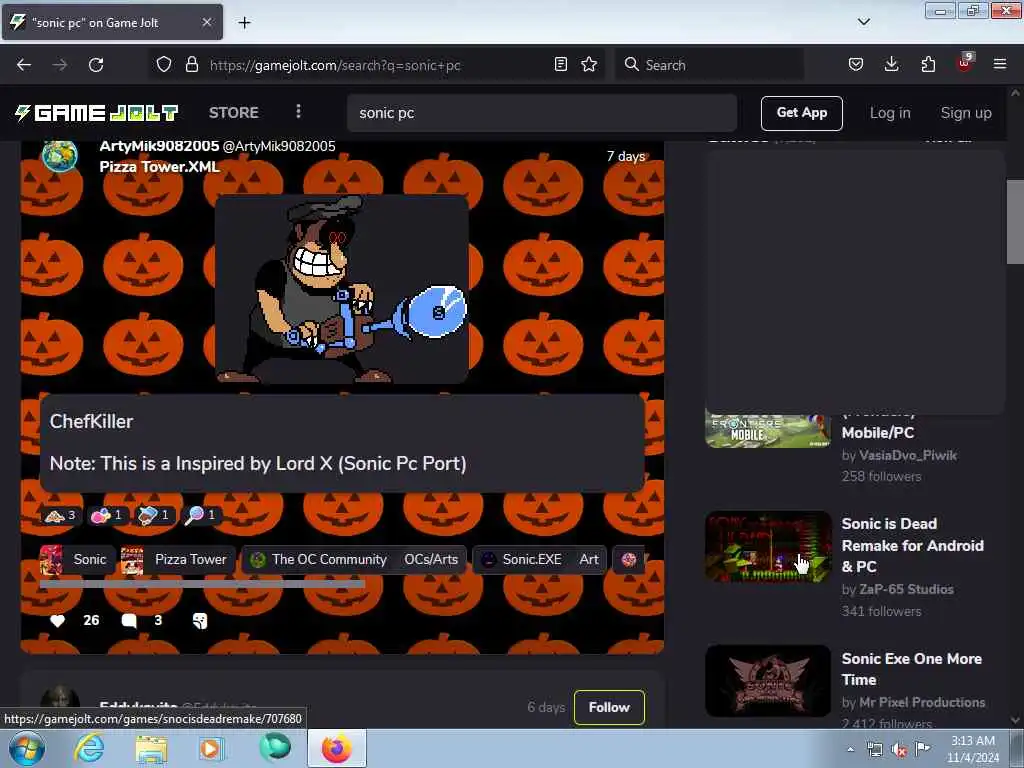The height and width of the screenshot is (768, 1024).
Task: Close the "sonic pc" on Game Jolt tab
Action: tap(207, 22)
